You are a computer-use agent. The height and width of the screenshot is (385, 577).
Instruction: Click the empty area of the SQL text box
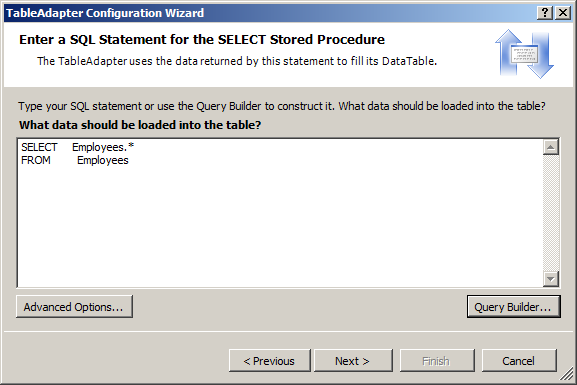pyautogui.click(x=280, y=225)
